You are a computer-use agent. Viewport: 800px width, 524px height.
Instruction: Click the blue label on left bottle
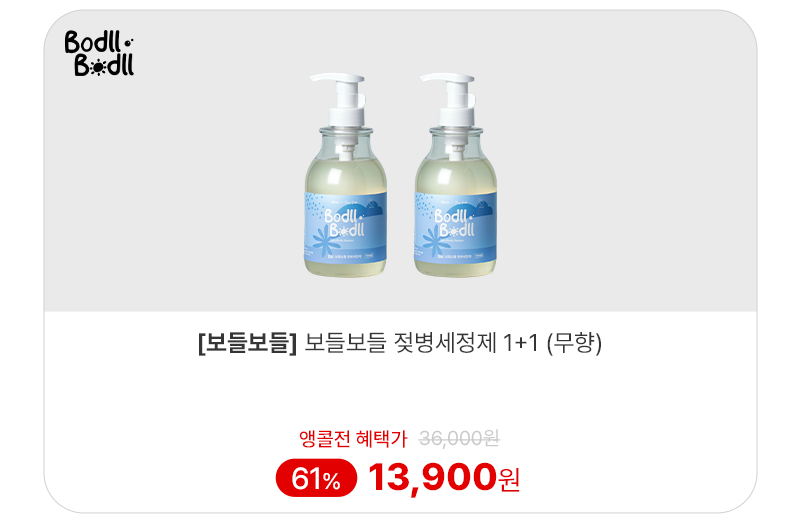[345, 227]
